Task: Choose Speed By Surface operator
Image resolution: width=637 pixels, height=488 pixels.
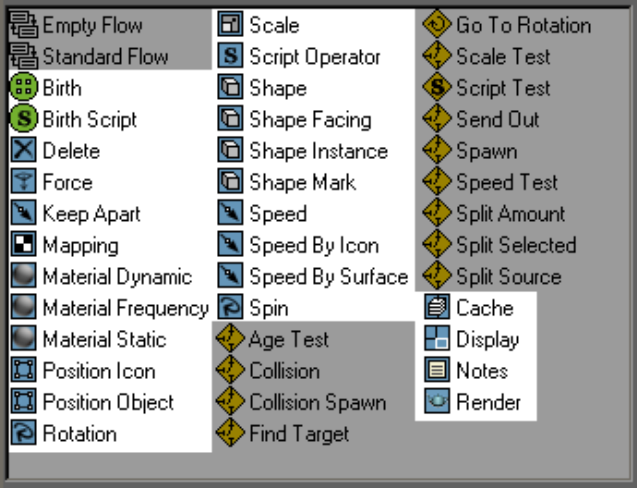Action: (x=327, y=277)
